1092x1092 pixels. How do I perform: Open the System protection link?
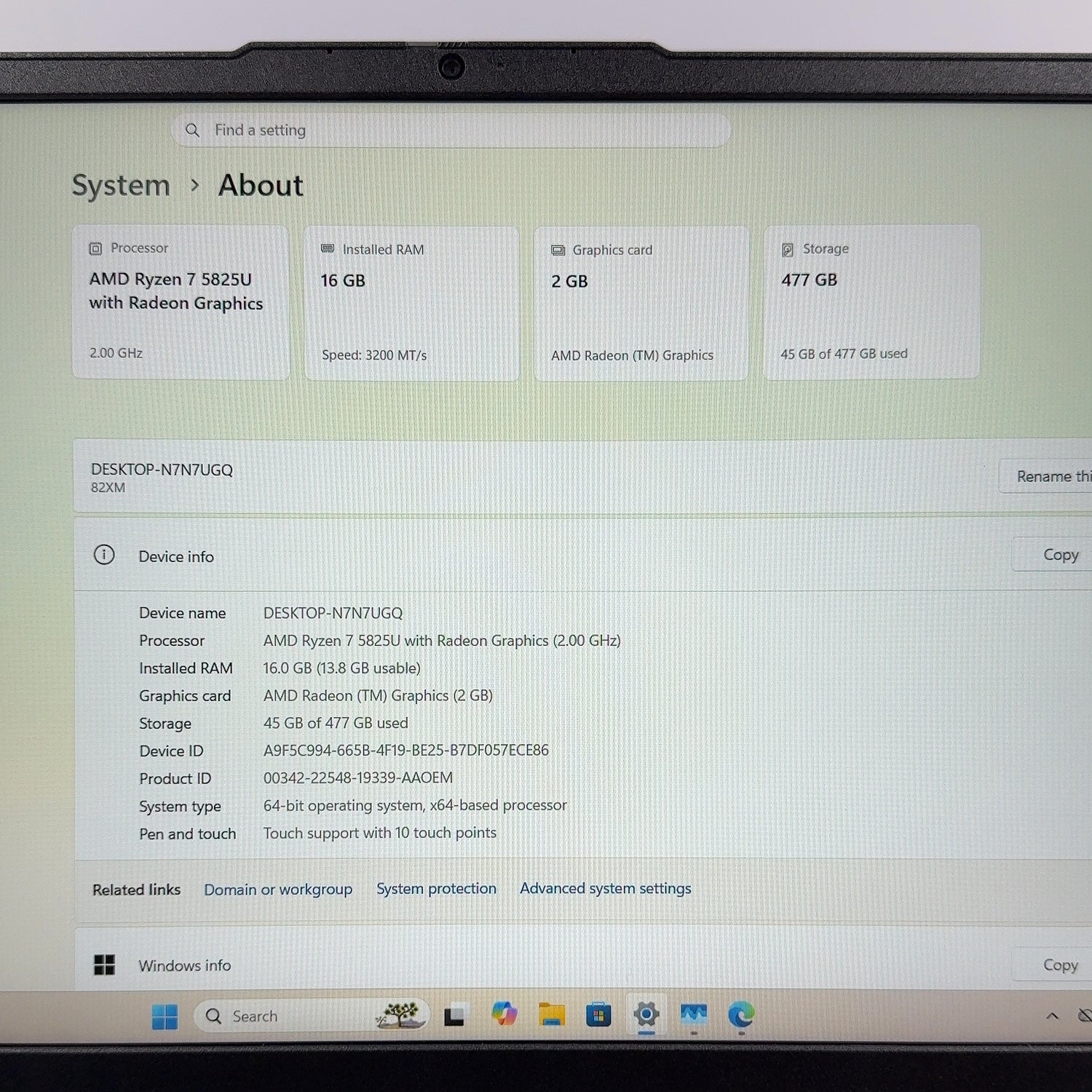[436, 889]
